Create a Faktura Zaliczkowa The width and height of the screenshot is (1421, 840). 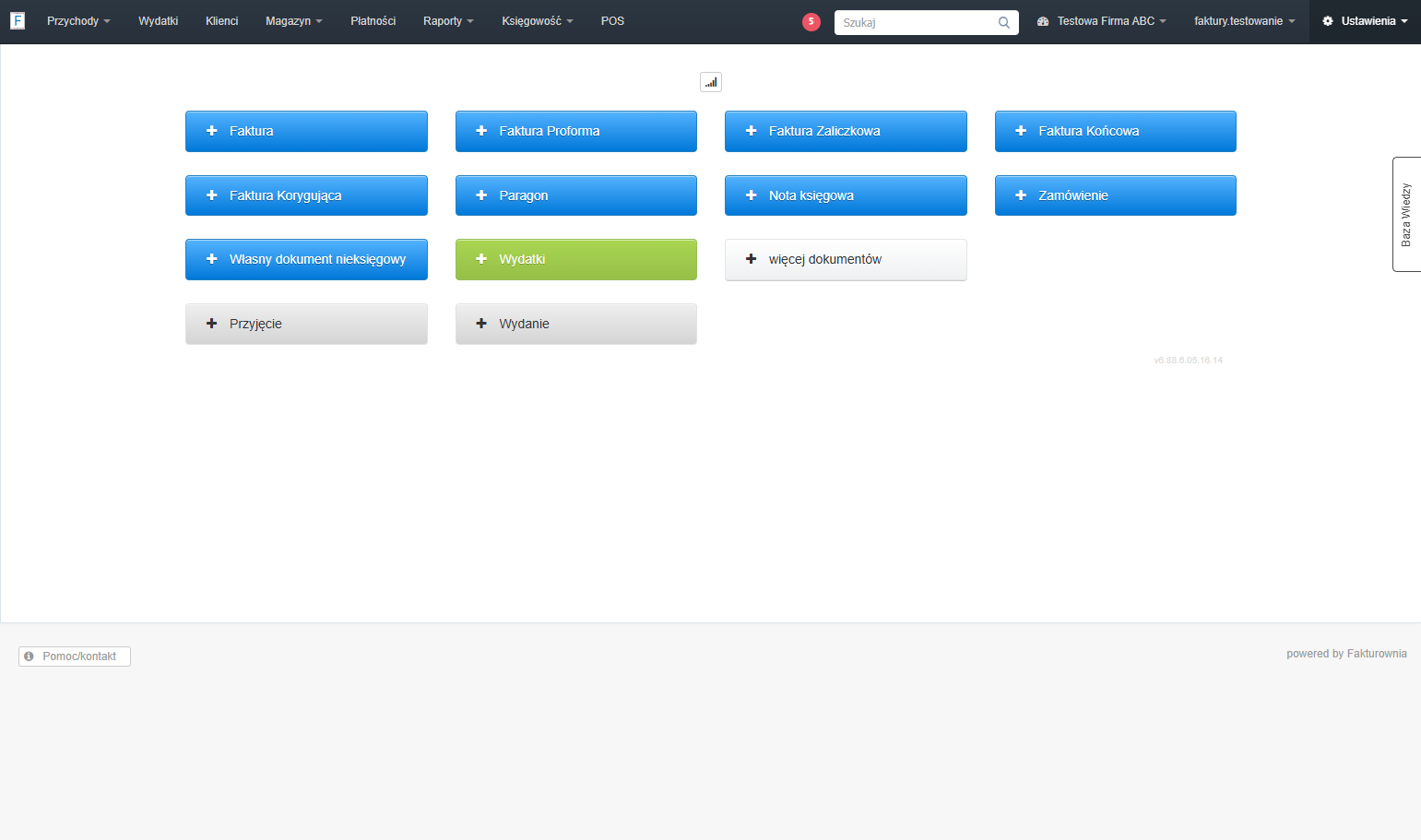tap(846, 131)
